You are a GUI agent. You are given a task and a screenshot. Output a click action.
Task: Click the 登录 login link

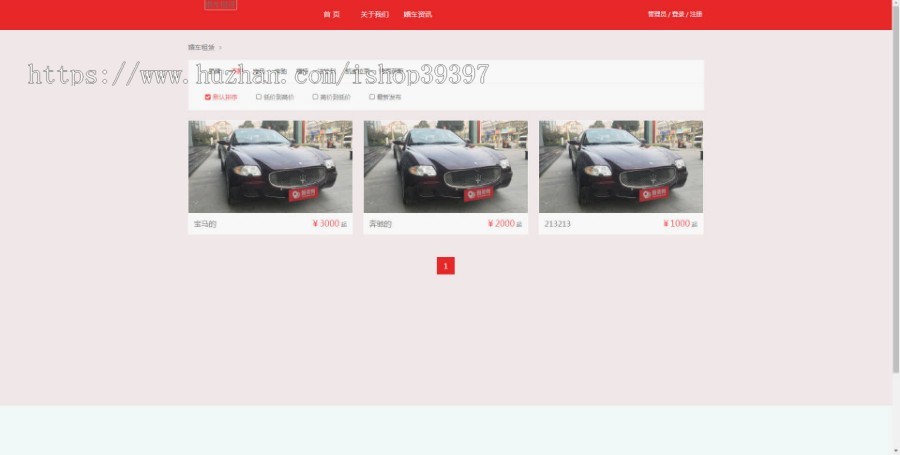coord(678,14)
